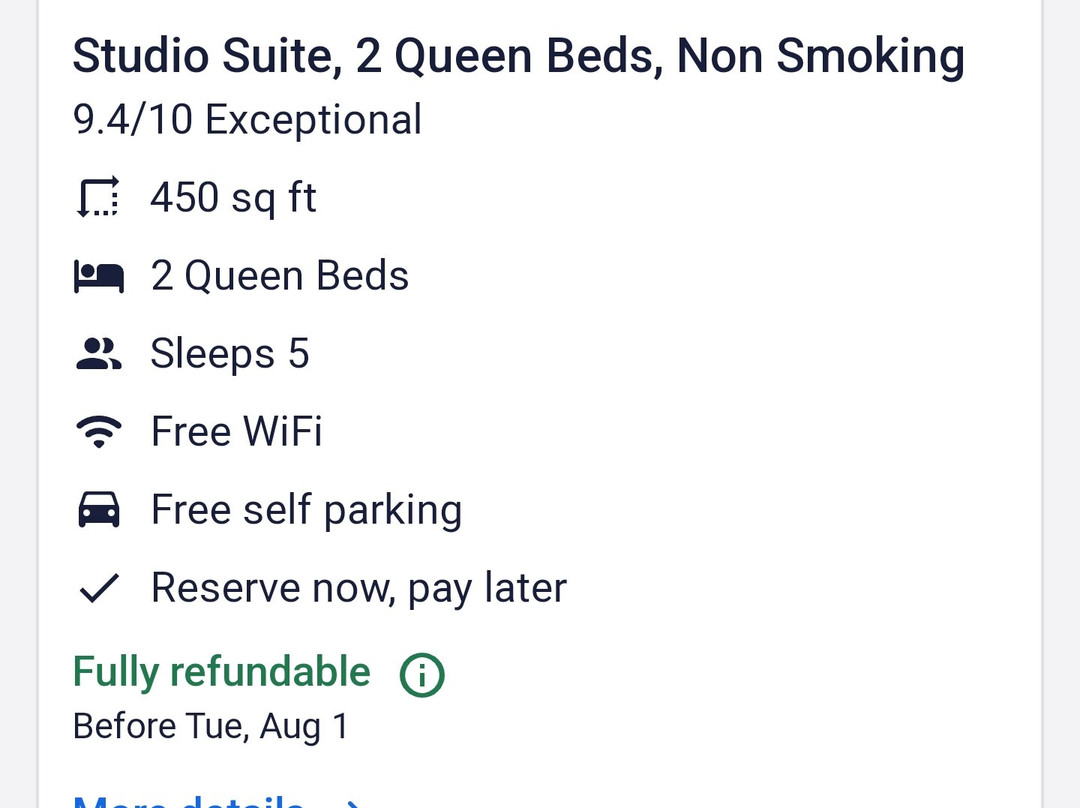Select the 2 Queen Beds icon
Image resolution: width=1080 pixels, height=808 pixels.
coord(98,275)
